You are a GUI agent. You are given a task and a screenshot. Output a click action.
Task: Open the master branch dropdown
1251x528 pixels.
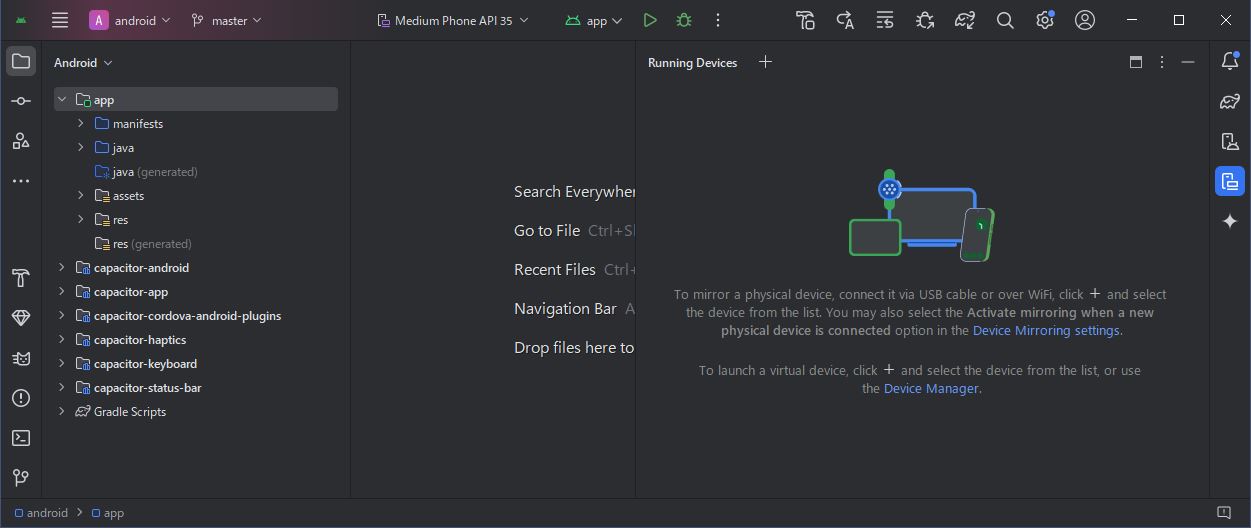(x=226, y=20)
